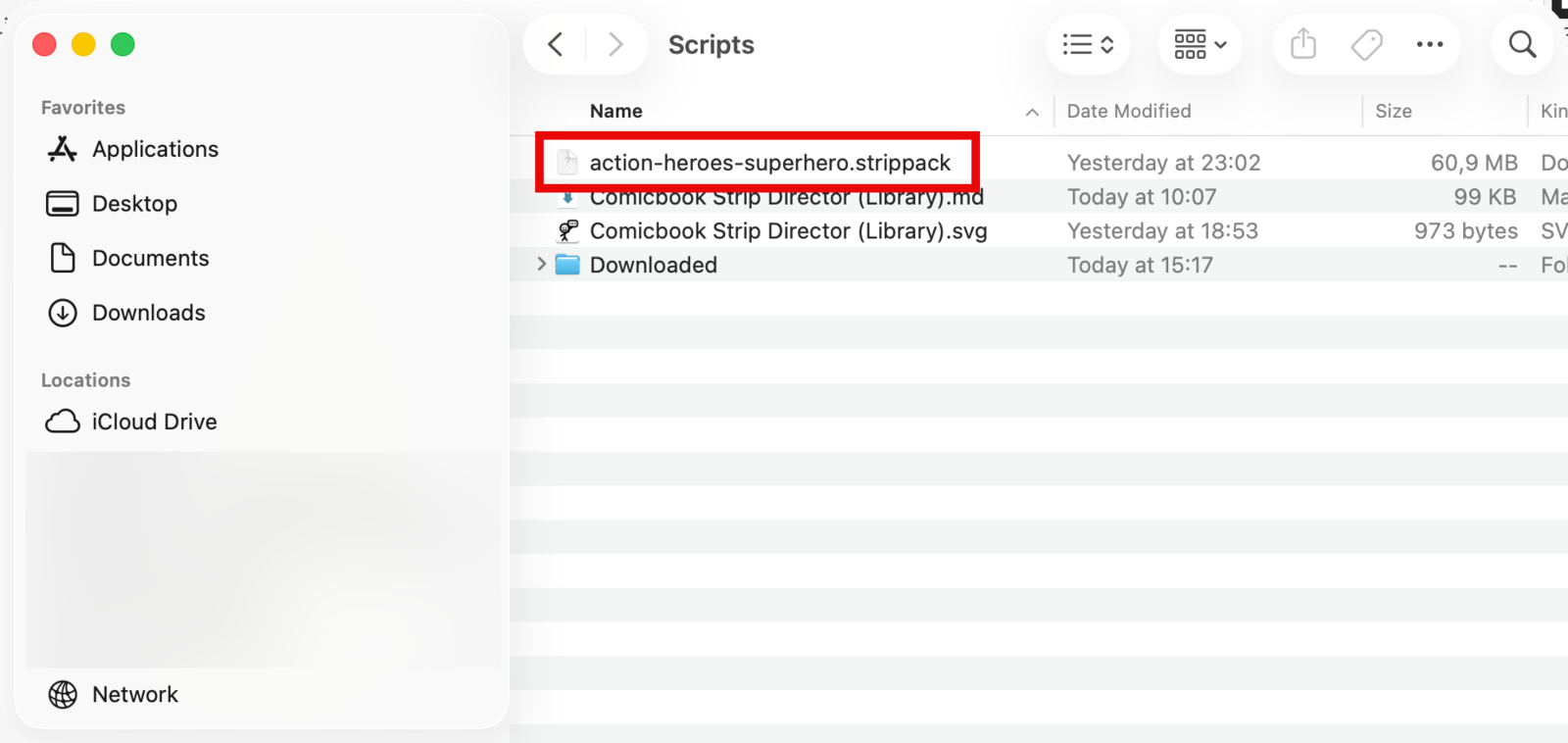Open the list view switcher
Viewport: 1568px width, 743px height.
point(1088,44)
